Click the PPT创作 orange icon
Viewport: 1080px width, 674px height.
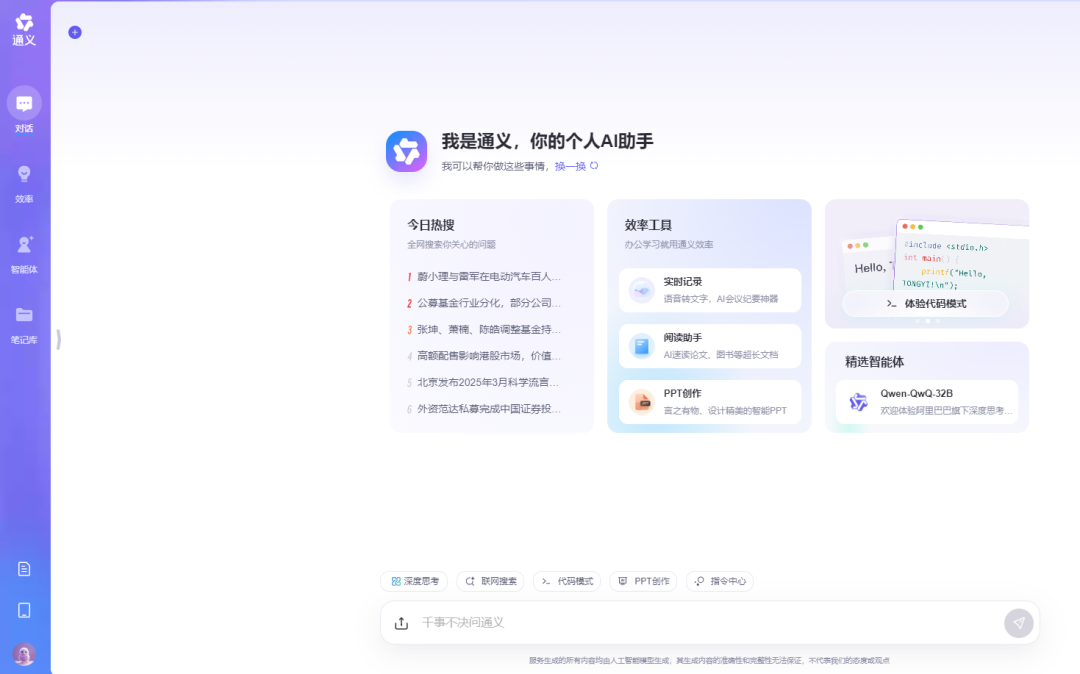[x=641, y=402]
